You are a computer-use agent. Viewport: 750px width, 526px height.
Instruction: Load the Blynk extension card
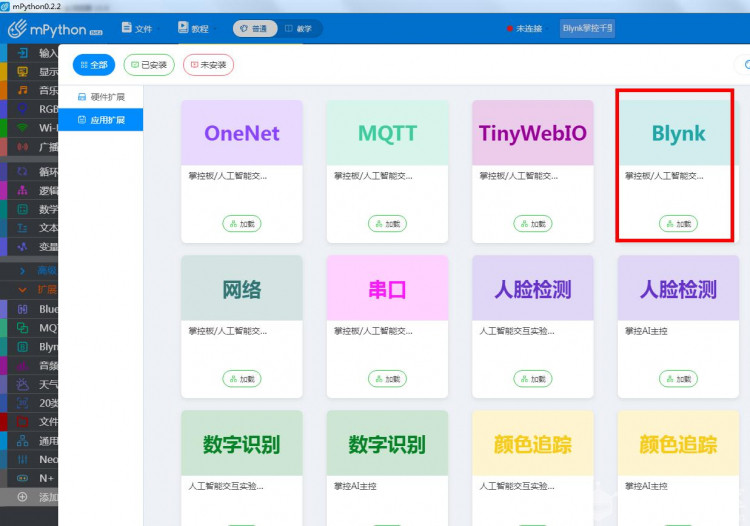tap(678, 224)
